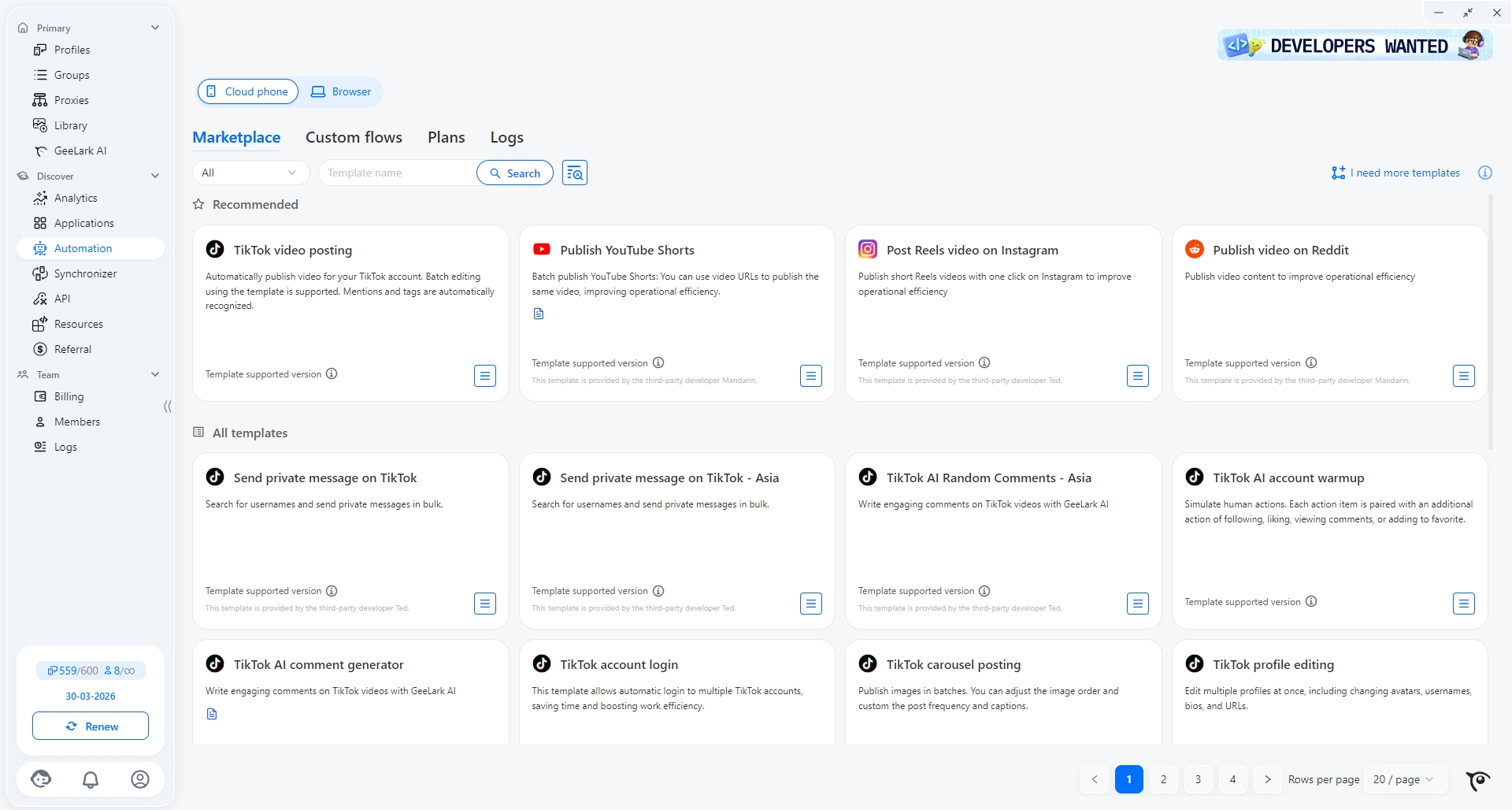Viewport: 1512px width, 810px height.
Task: Click the Search button
Action: 515,173
